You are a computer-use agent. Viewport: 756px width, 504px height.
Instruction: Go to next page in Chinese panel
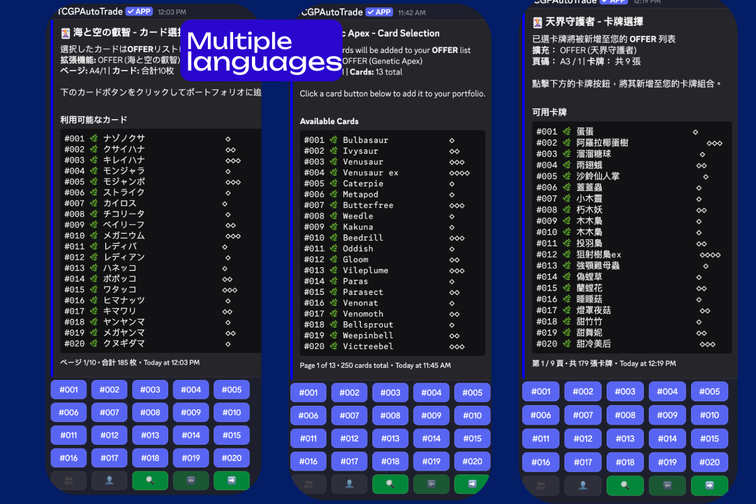tap(709, 484)
